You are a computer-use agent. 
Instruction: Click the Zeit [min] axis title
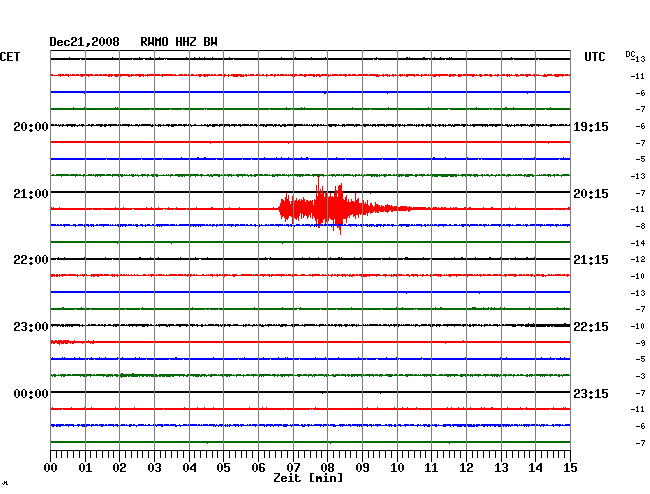[x=308, y=478]
